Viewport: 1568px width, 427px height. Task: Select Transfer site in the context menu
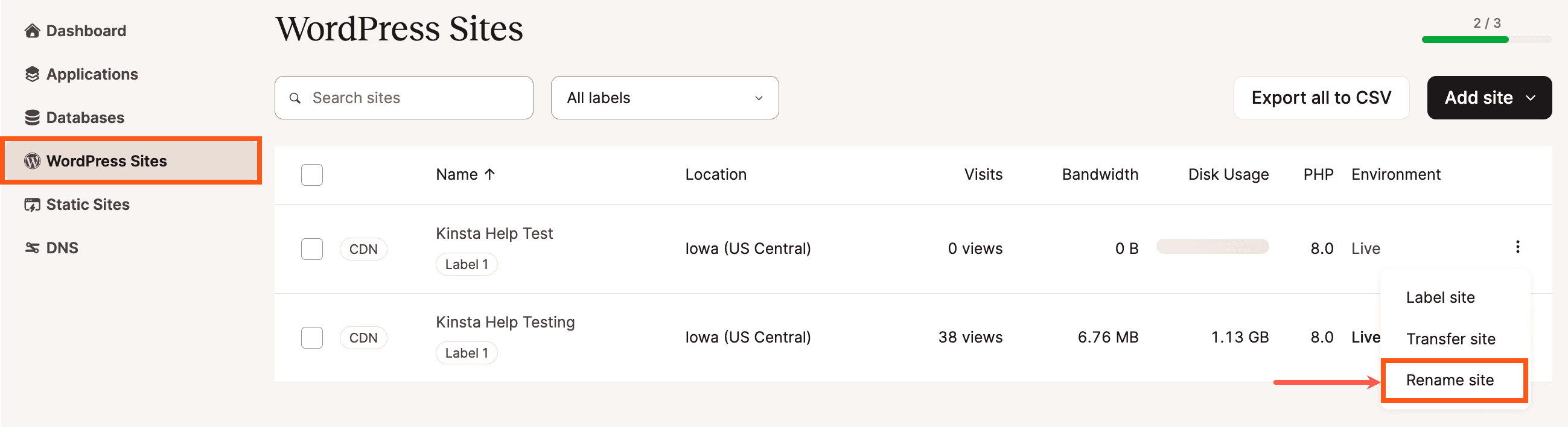point(1450,339)
